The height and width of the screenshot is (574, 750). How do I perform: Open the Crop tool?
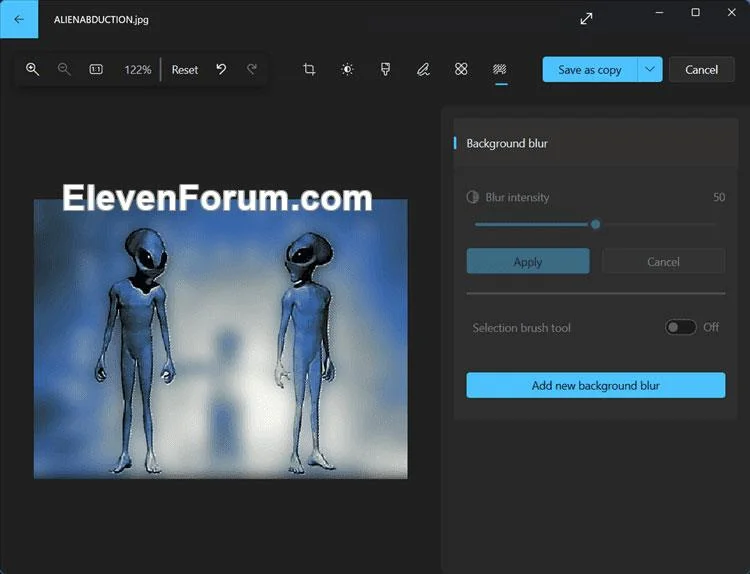tap(309, 69)
